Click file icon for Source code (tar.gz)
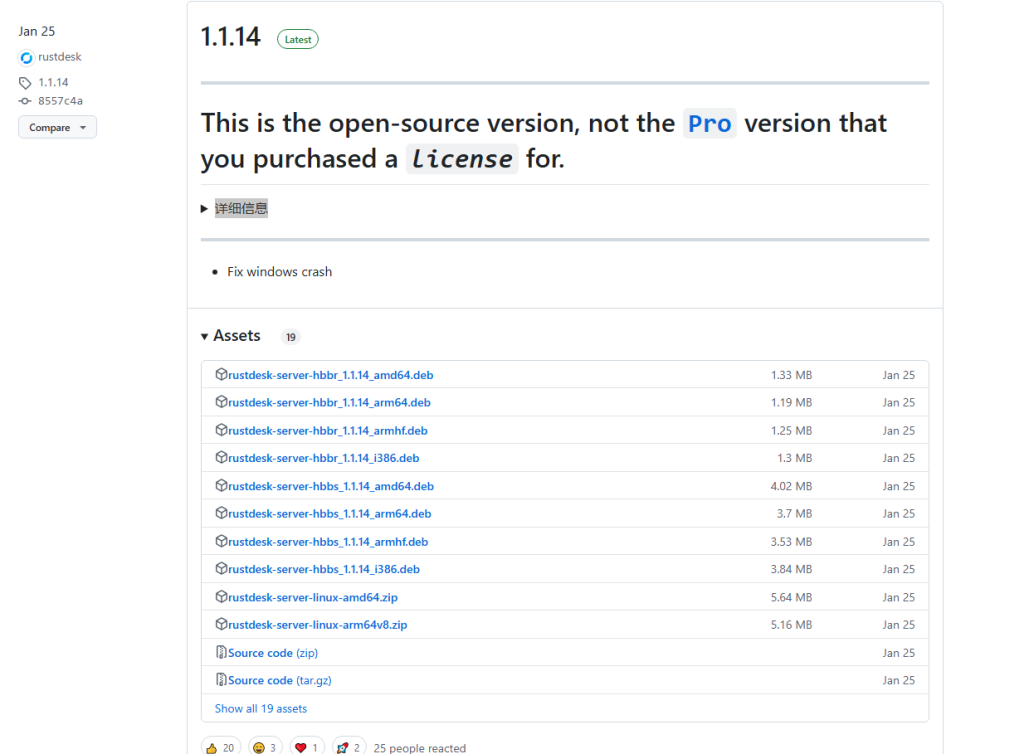Screen dimensions: 1024x754 click(x=221, y=680)
